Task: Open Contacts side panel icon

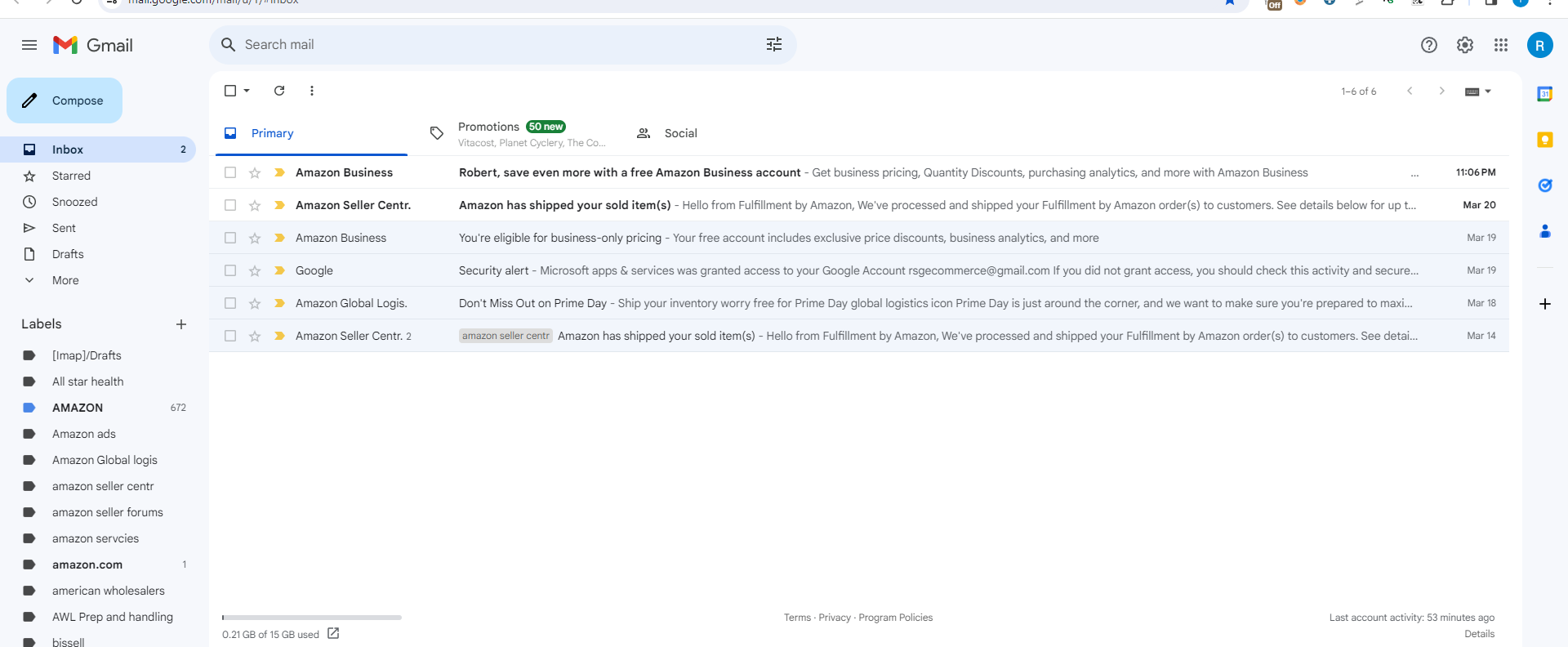Action: tap(1545, 231)
